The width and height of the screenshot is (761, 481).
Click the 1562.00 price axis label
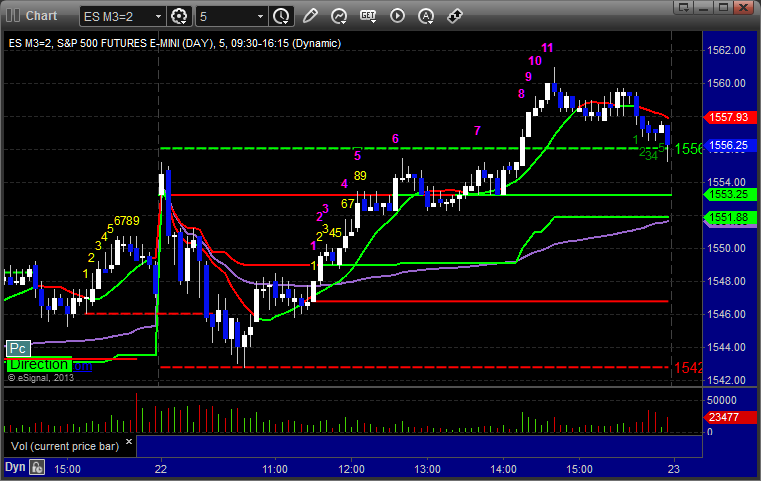click(x=726, y=50)
